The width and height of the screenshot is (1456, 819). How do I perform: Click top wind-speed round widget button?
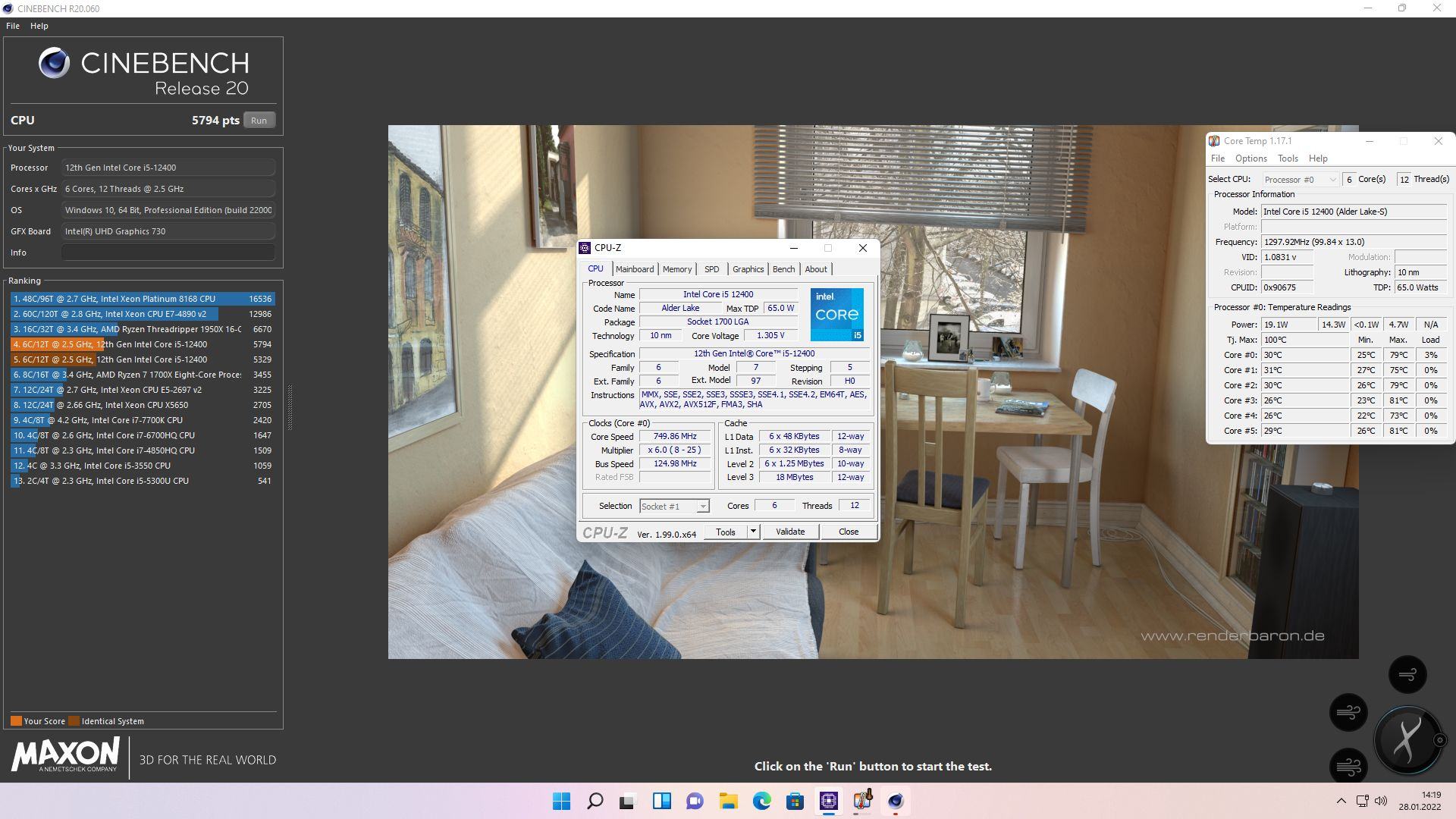click(1407, 674)
